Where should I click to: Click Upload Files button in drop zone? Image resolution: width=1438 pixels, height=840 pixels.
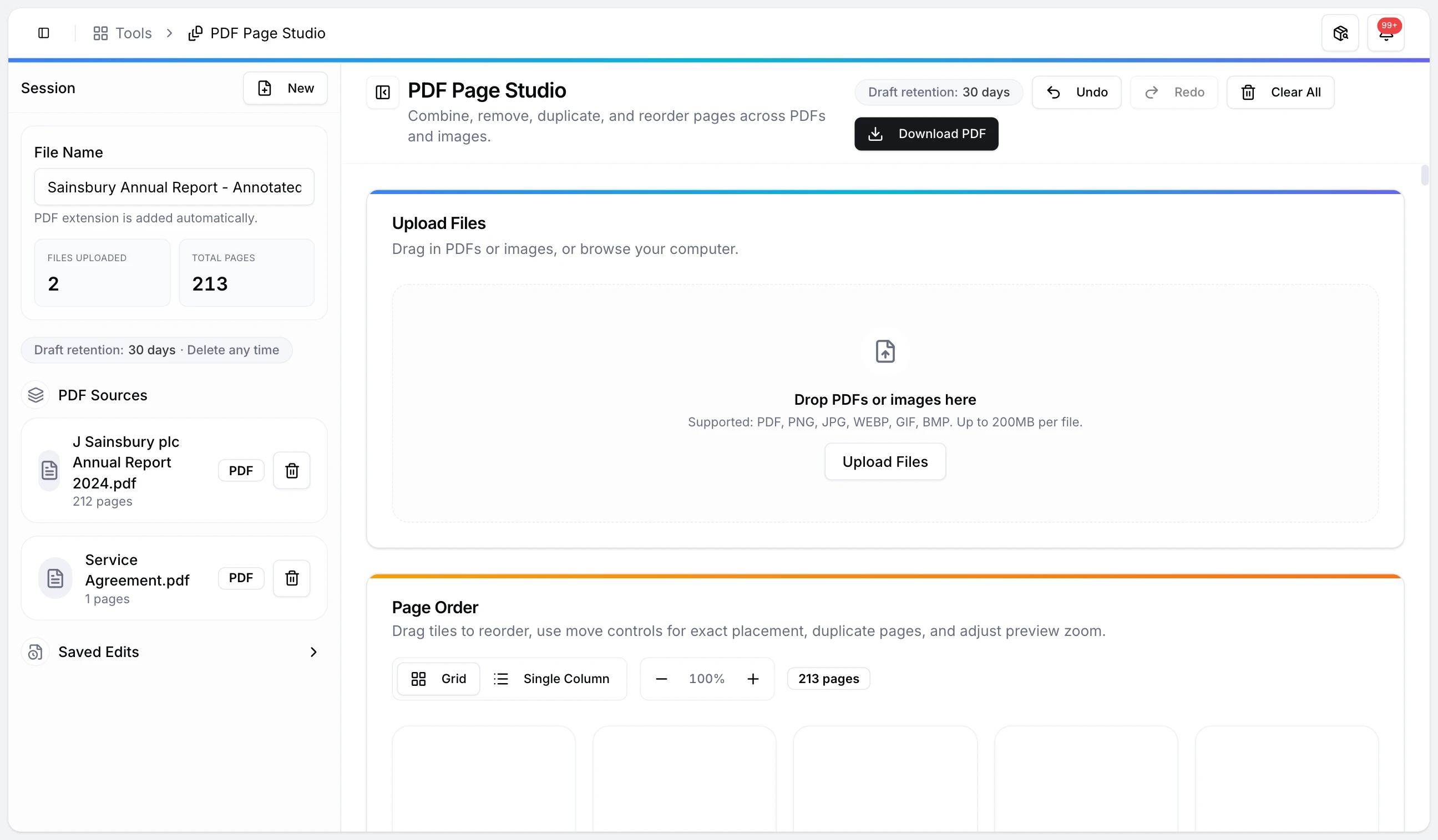[x=885, y=461]
